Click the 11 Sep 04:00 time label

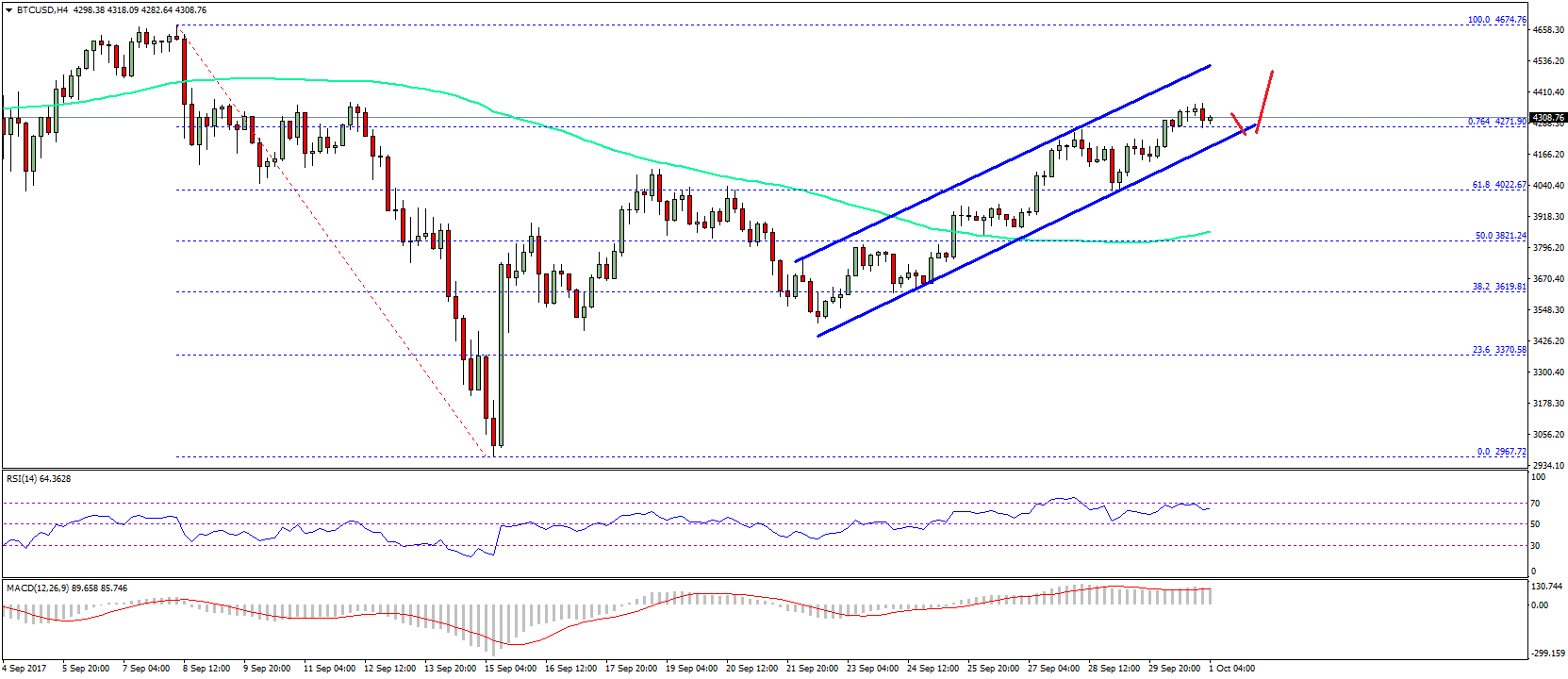point(330,669)
